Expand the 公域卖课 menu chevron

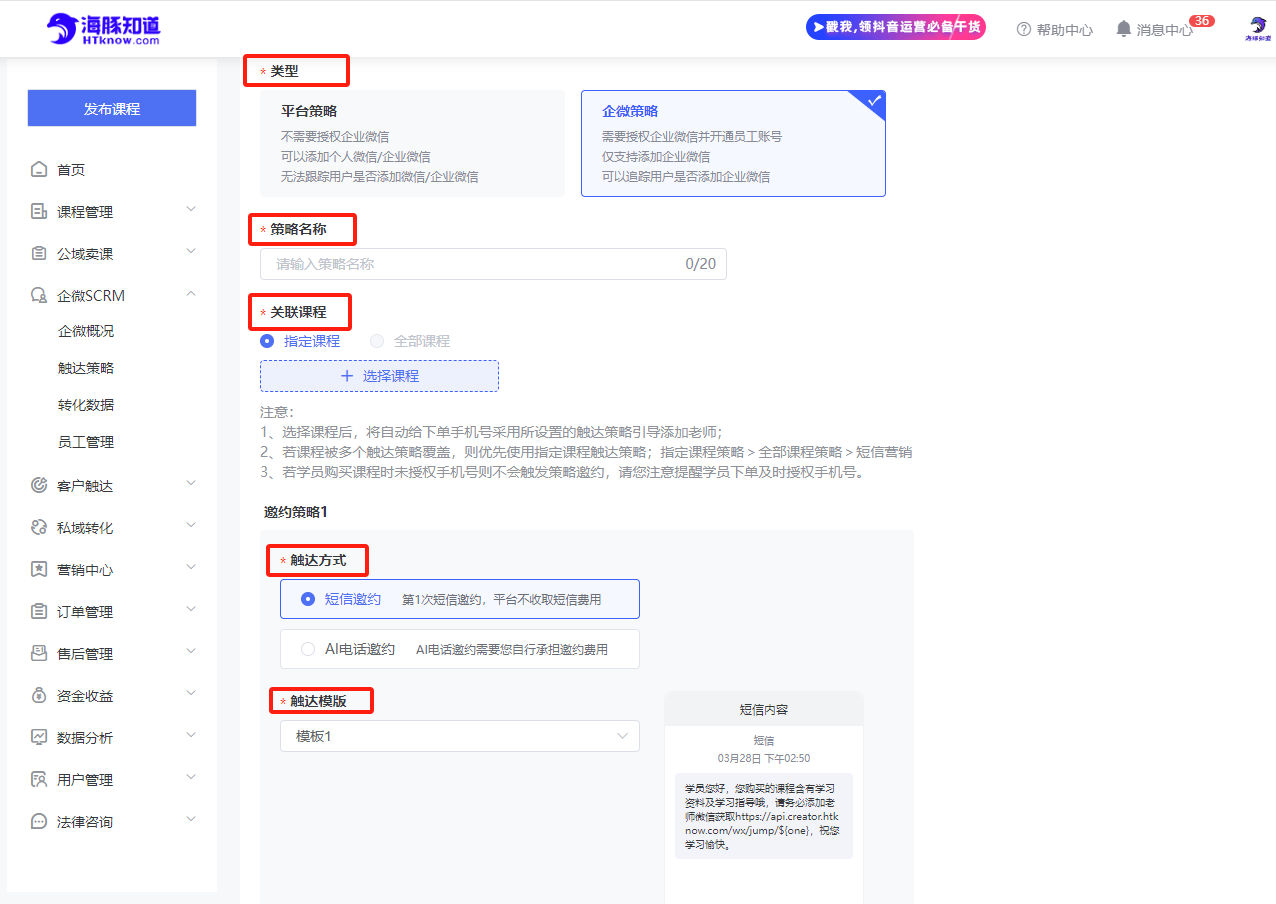(191, 251)
